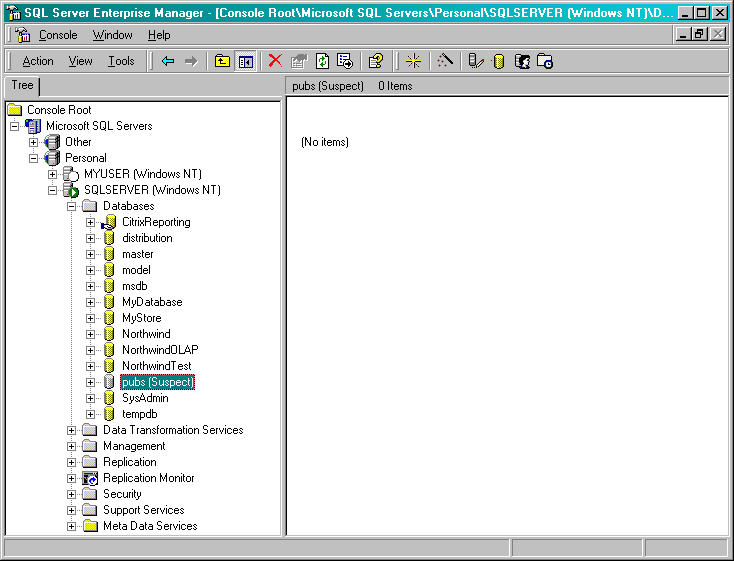Viewport: 734px width, 561px height.
Task: Toggle the Show/Hide Console Tree button
Action: (x=245, y=61)
